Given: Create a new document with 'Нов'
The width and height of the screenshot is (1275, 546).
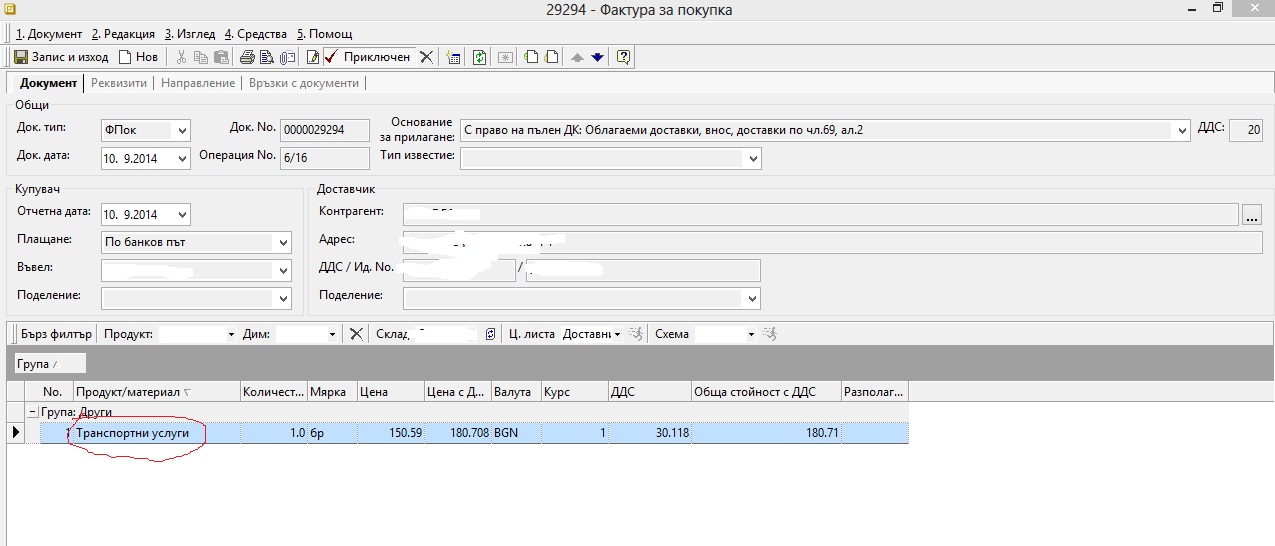Looking at the screenshot, I should pos(138,57).
